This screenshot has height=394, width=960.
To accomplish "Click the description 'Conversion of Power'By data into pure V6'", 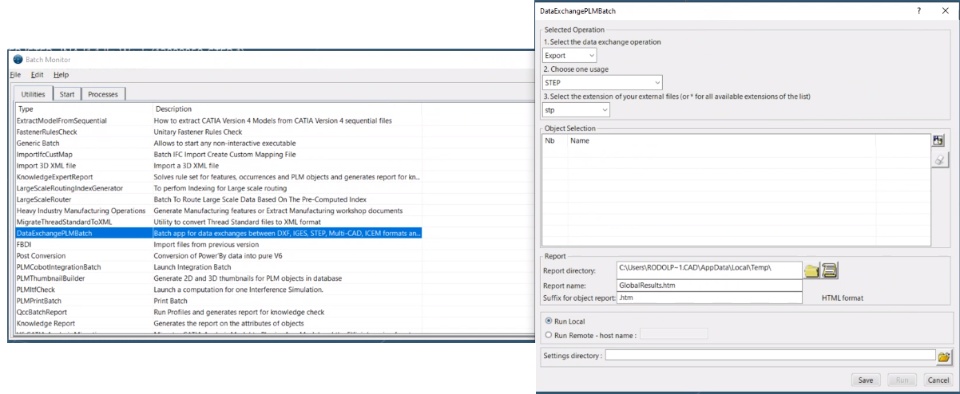I will (x=217, y=256).
